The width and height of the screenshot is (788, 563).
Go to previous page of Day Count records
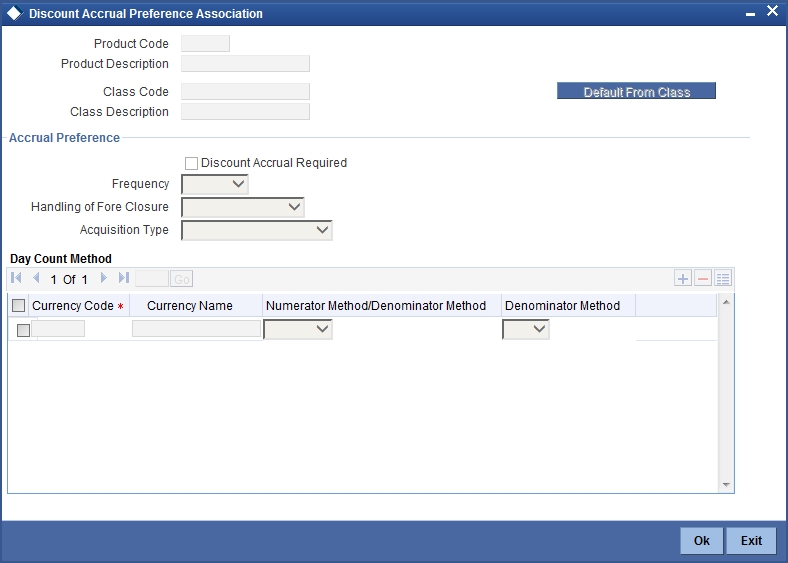click(x=36, y=278)
